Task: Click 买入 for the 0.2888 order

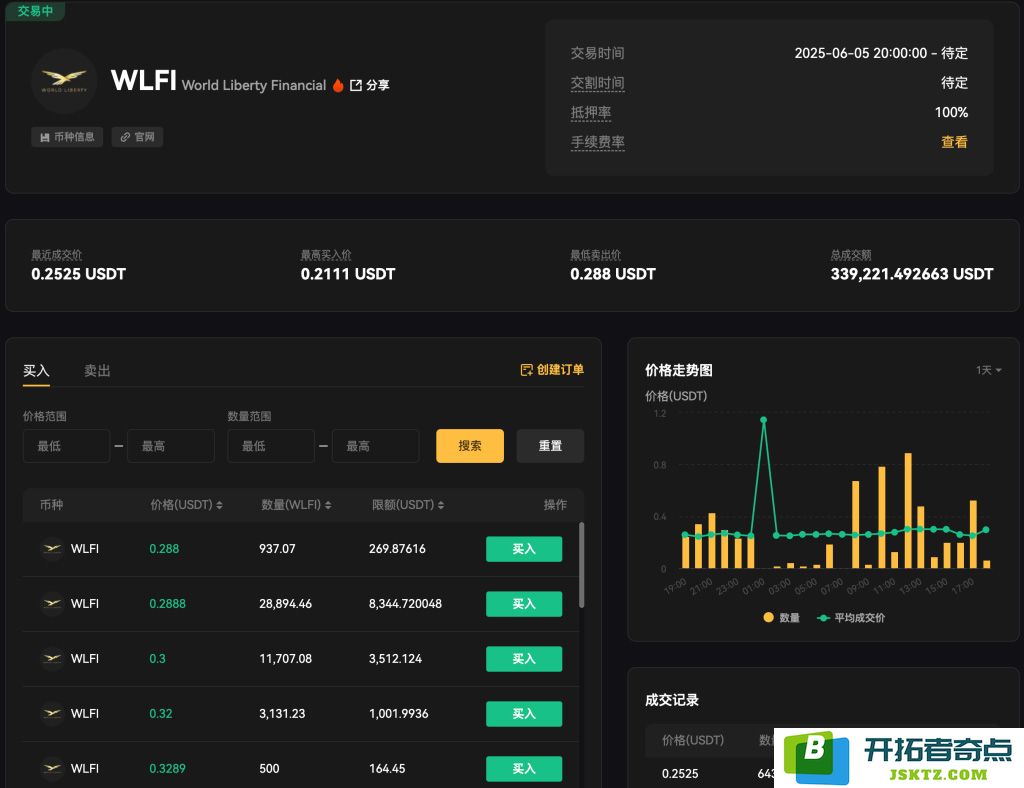Action: coord(524,604)
